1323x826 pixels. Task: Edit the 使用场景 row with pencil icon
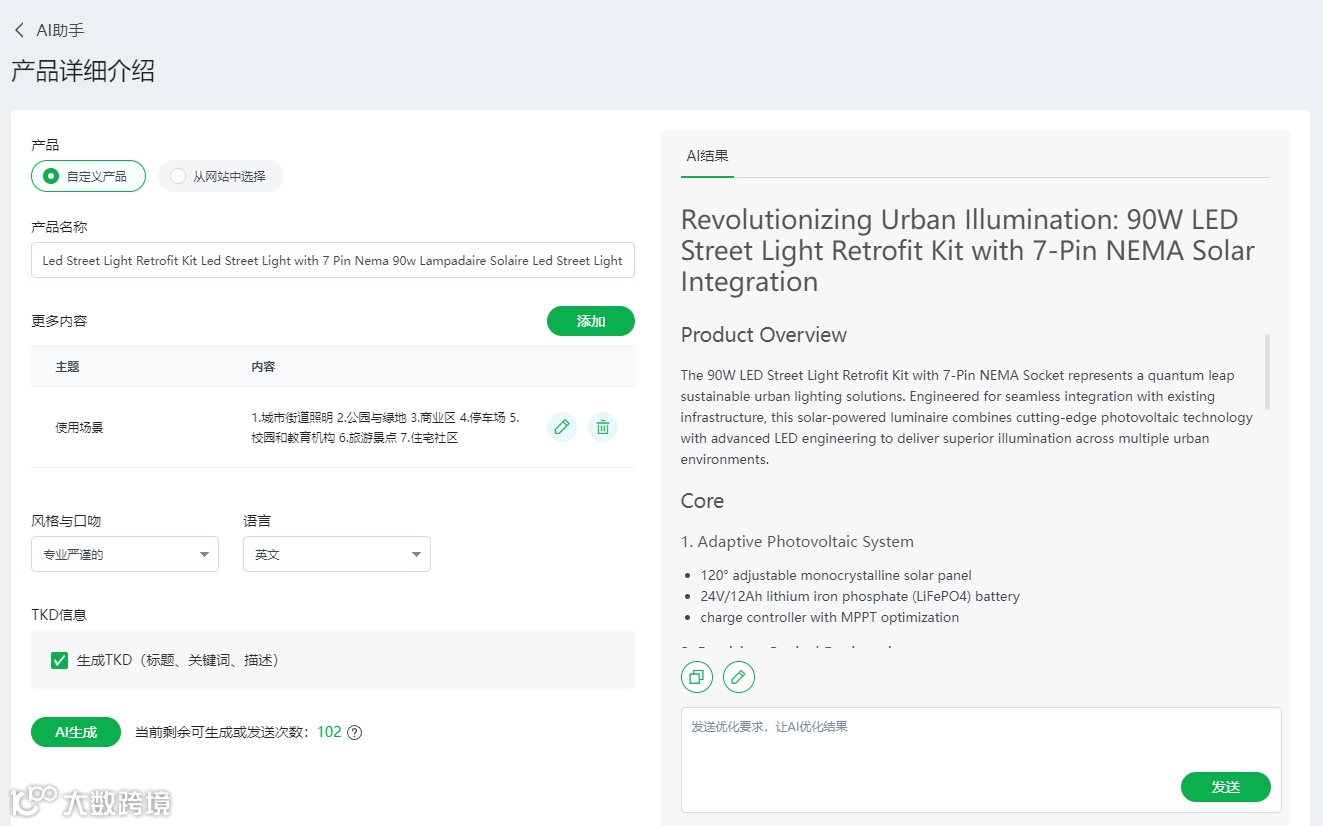click(562, 427)
